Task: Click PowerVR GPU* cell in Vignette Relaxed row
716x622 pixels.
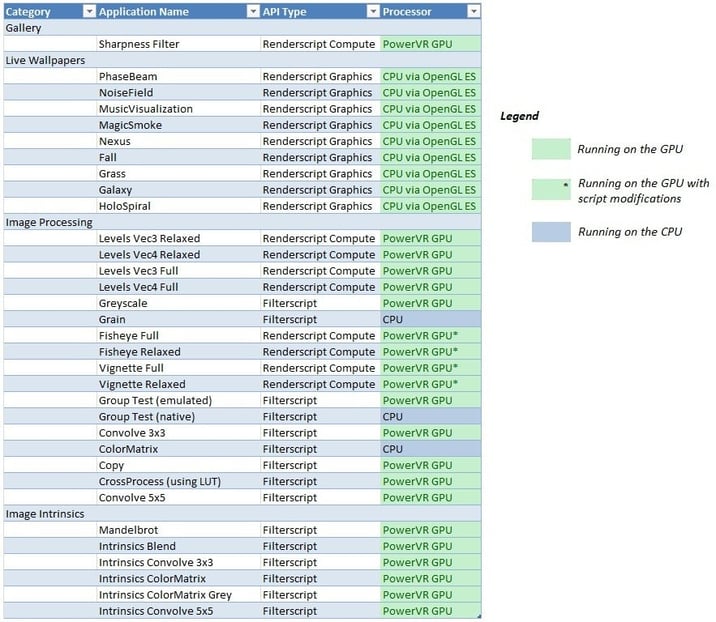Action: click(x=431, y=385)
